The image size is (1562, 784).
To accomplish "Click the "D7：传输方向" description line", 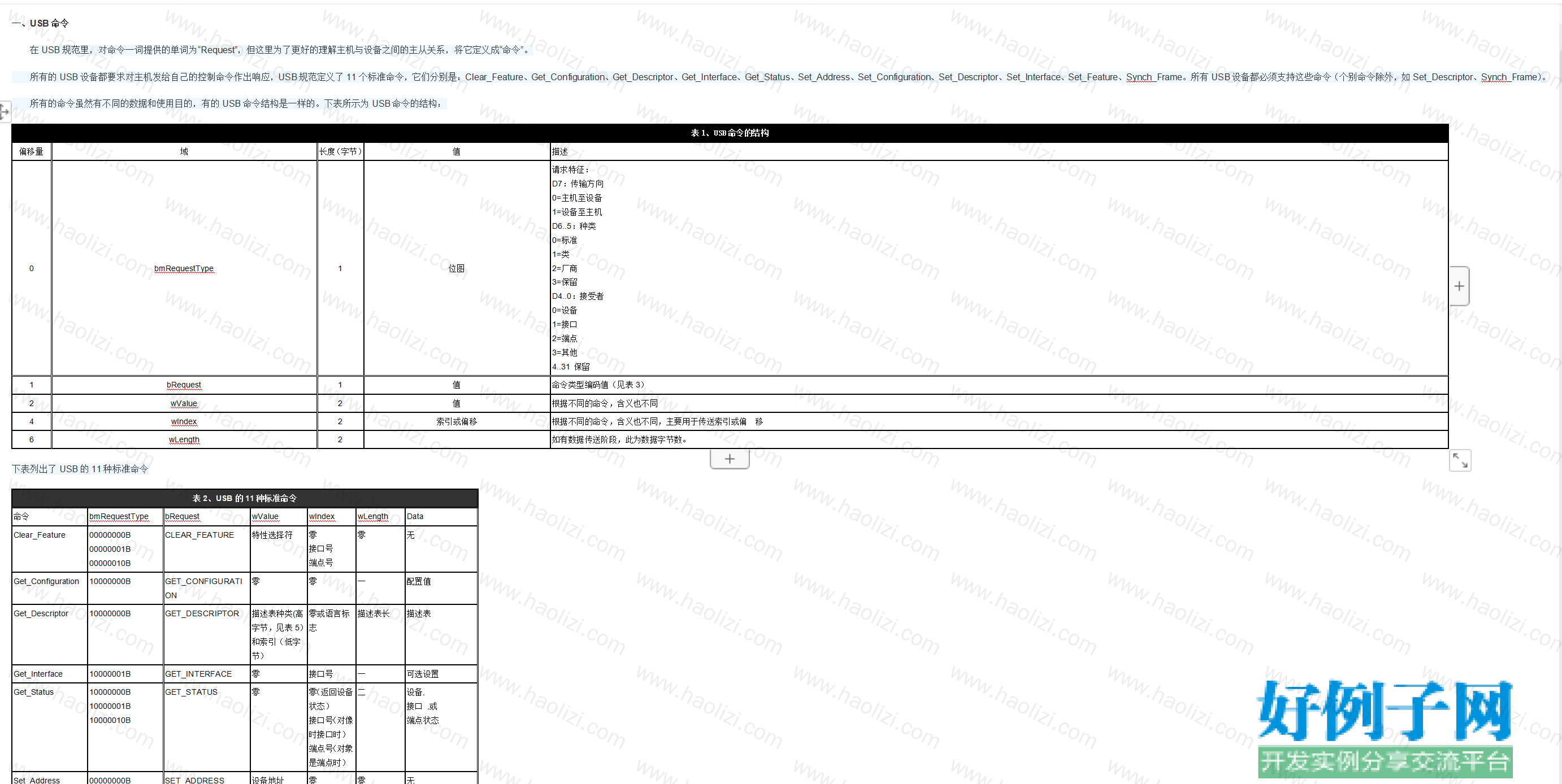I will [577, 184].
